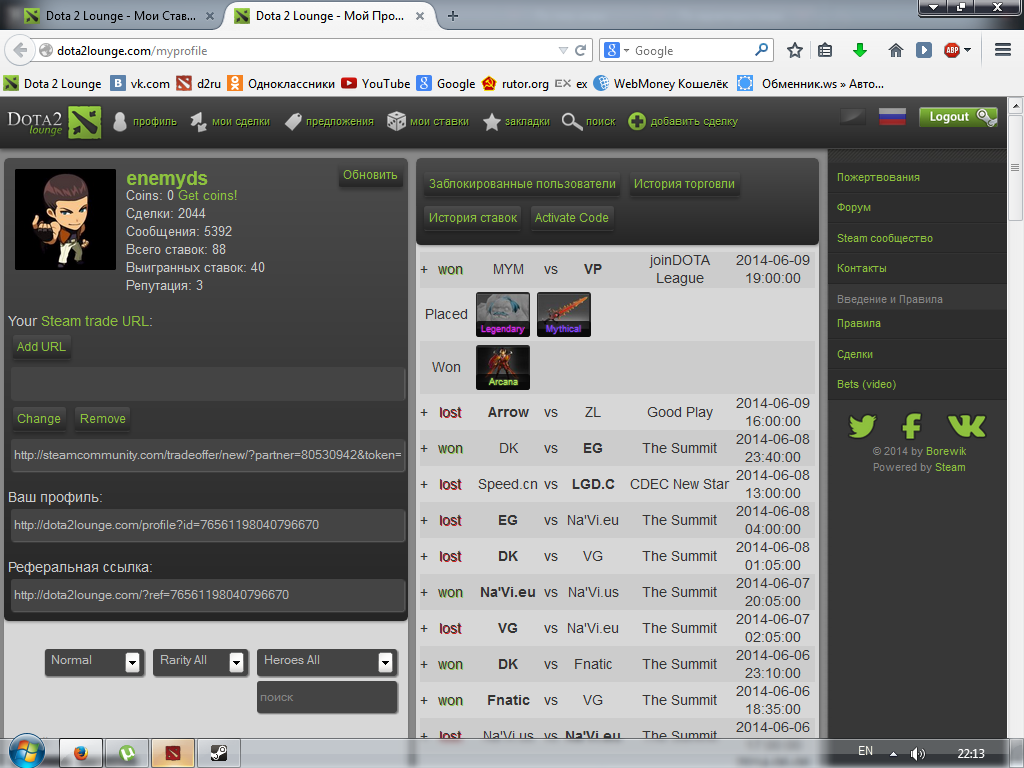Image resolution: width=1024 pixels, height=768 pixels.
Task: Open the URL bar history dropdown arrow
Action: pos(563,50)
